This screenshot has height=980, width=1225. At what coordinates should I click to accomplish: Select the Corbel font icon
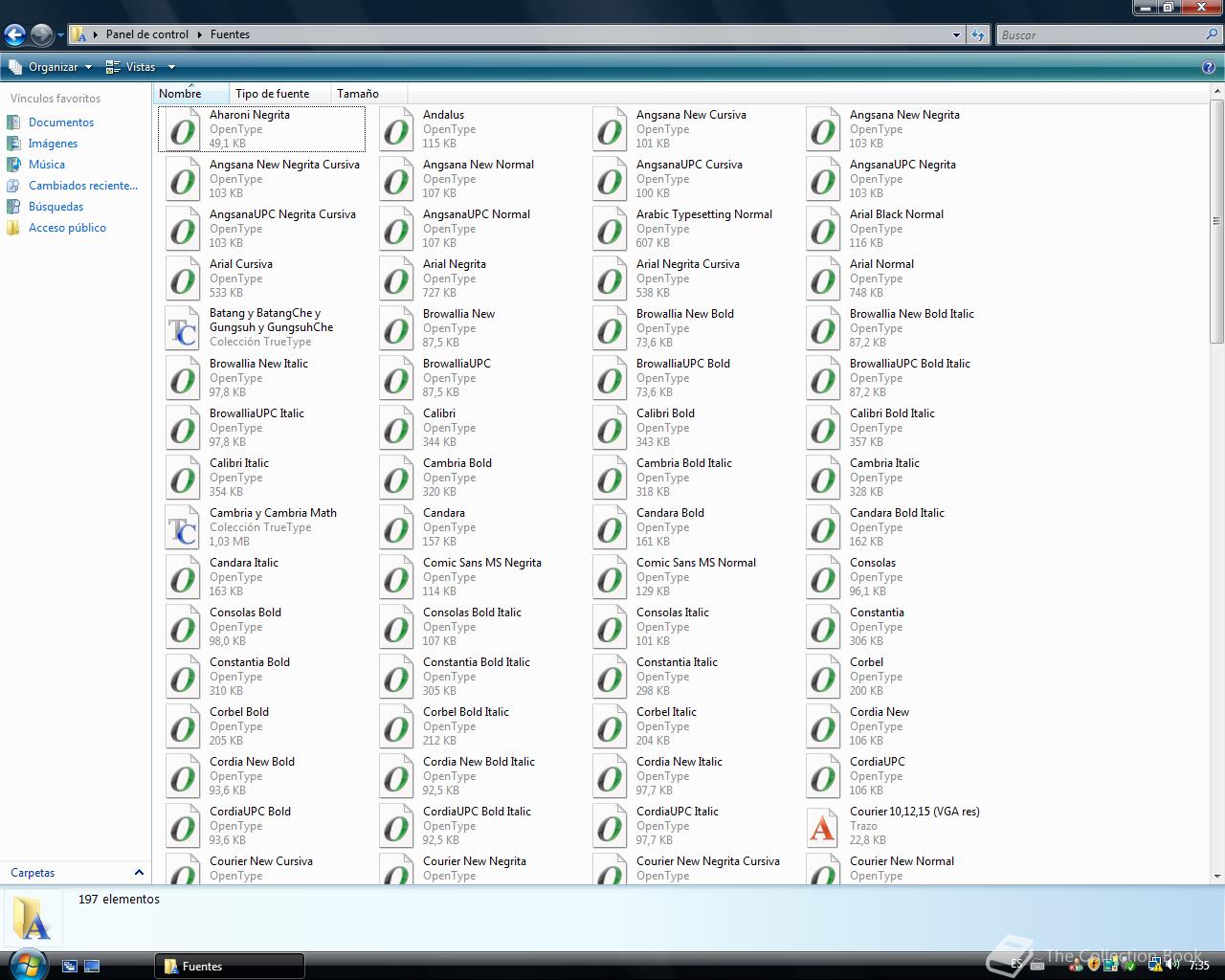pos(823,677)
